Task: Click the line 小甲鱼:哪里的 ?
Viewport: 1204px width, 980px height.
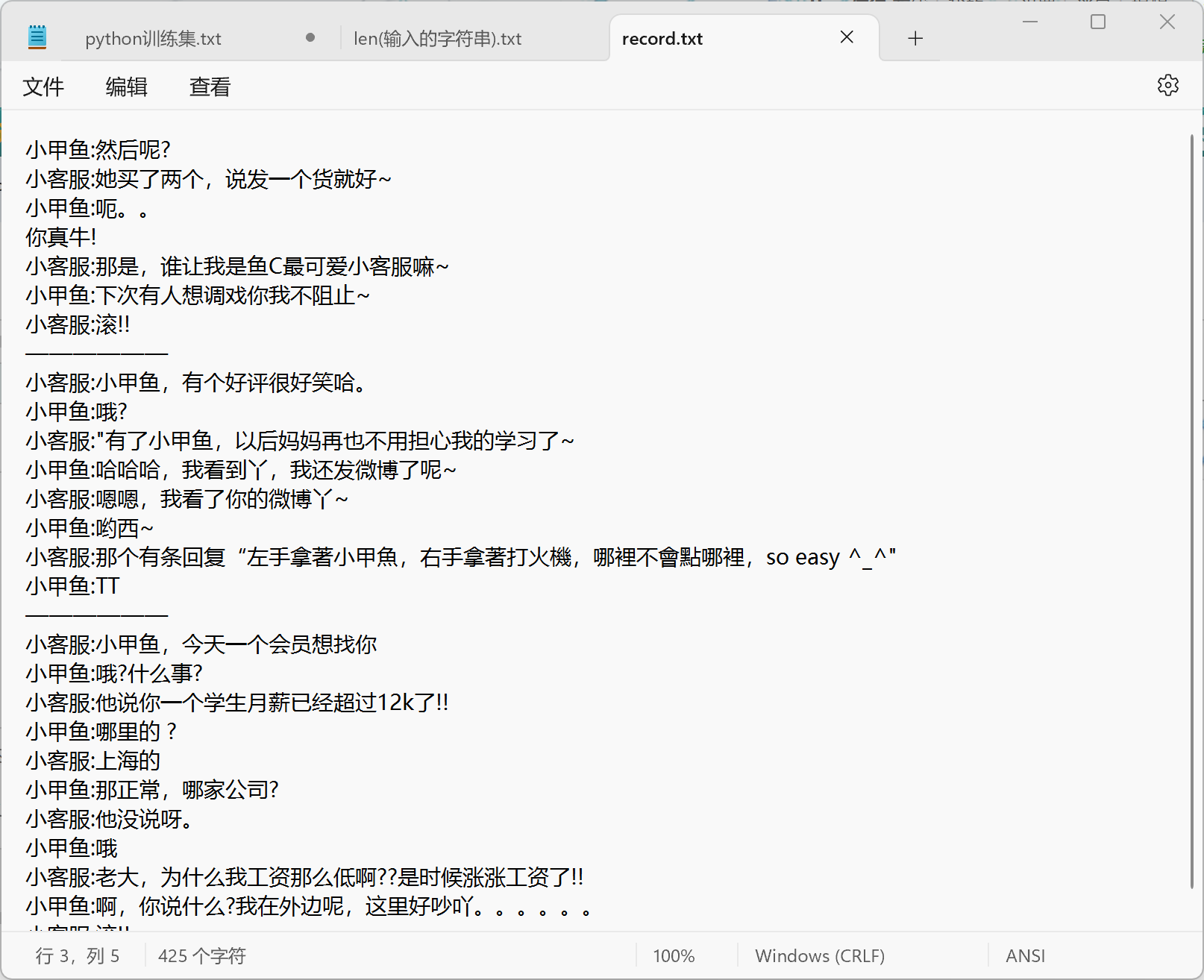Action: [x=101, y=732]
